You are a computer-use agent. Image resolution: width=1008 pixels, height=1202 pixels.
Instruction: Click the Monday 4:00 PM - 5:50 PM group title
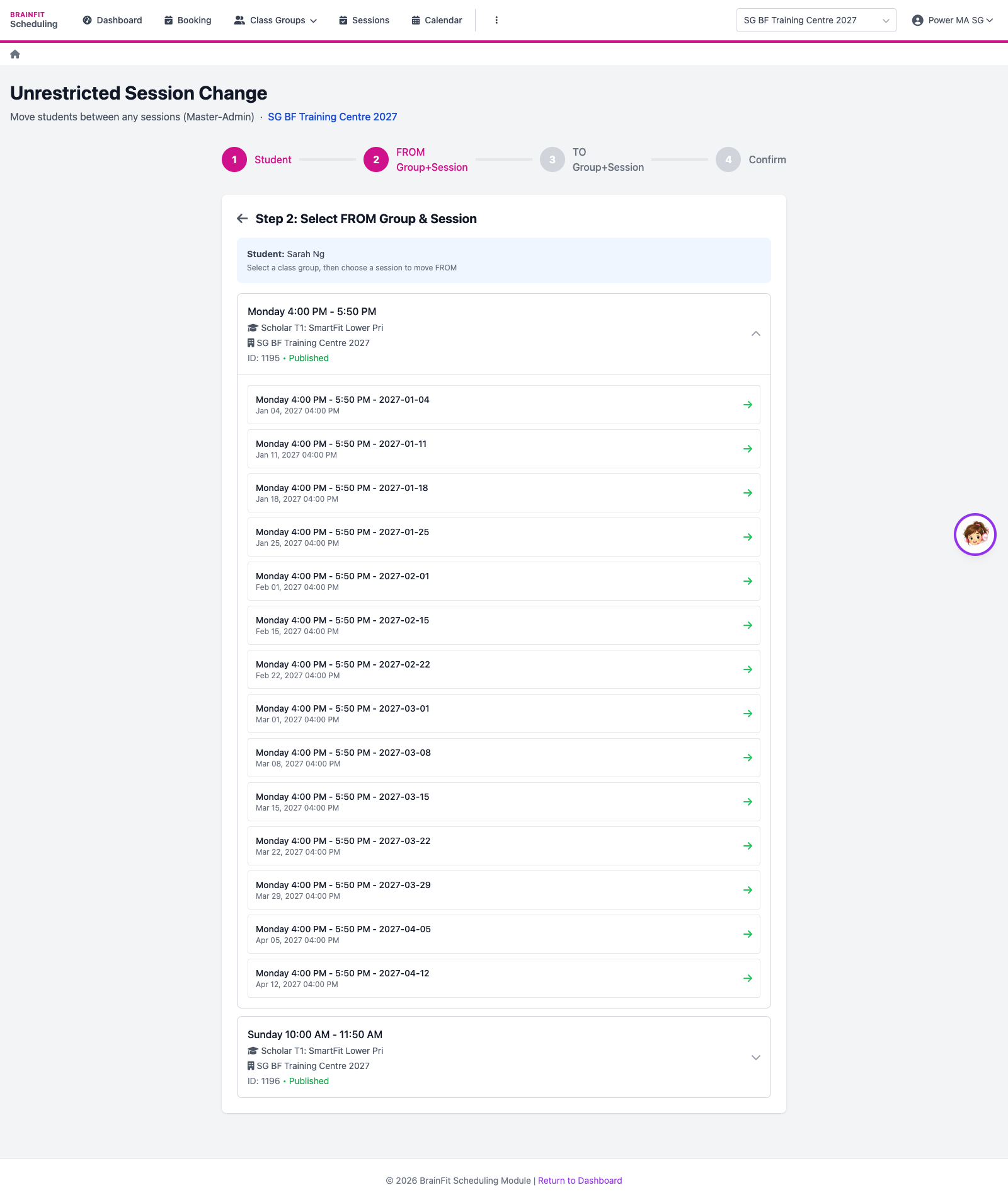312,311
